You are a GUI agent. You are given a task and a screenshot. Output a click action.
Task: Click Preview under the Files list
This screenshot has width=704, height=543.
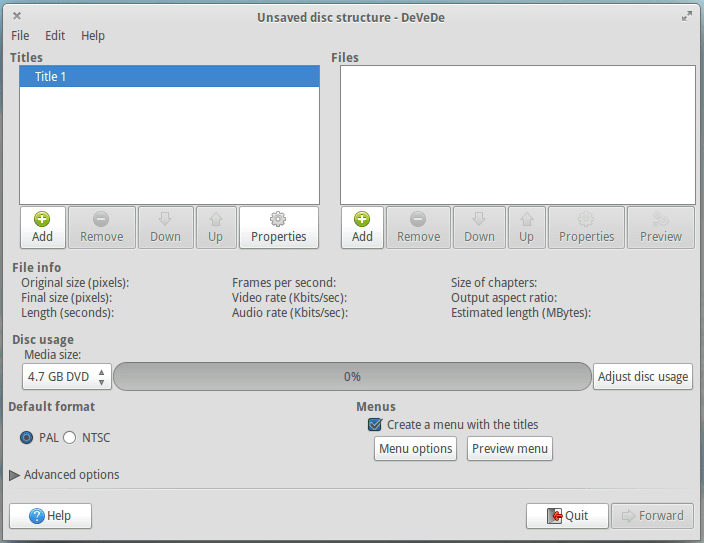click(661, 227)
